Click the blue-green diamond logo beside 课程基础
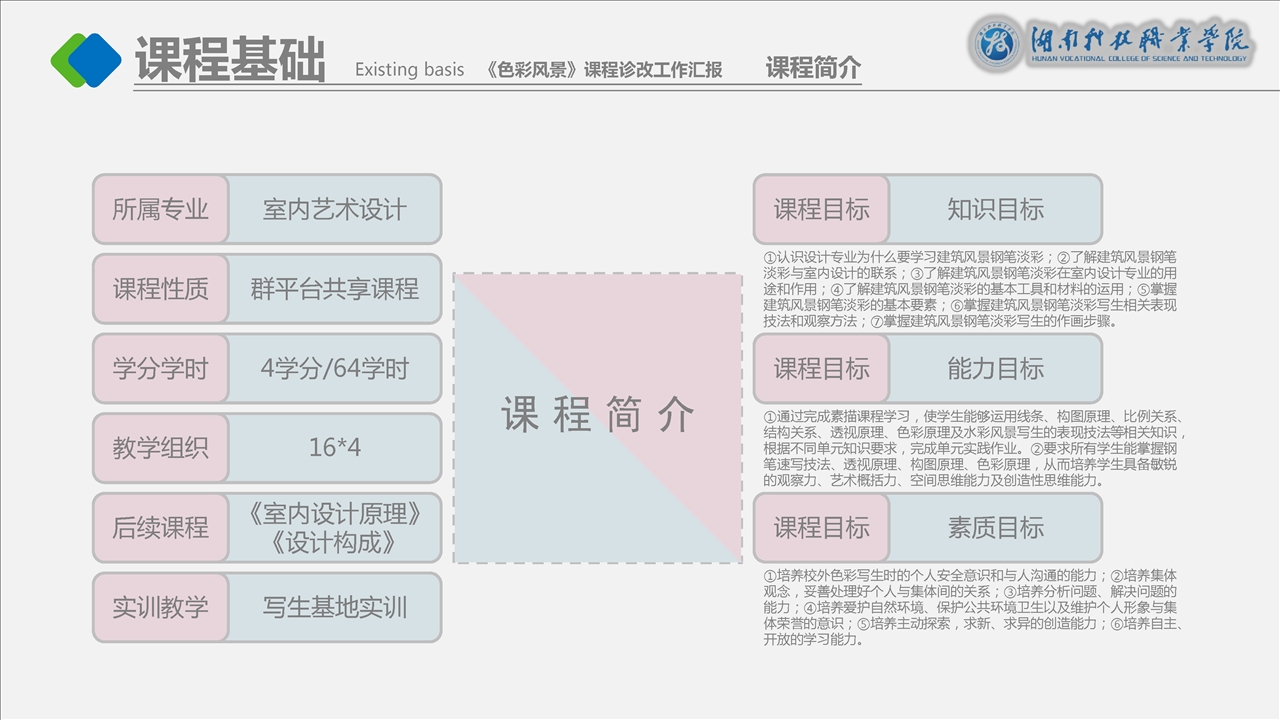The width and height of the screenshot is (1280, 720). pos(86,60)
